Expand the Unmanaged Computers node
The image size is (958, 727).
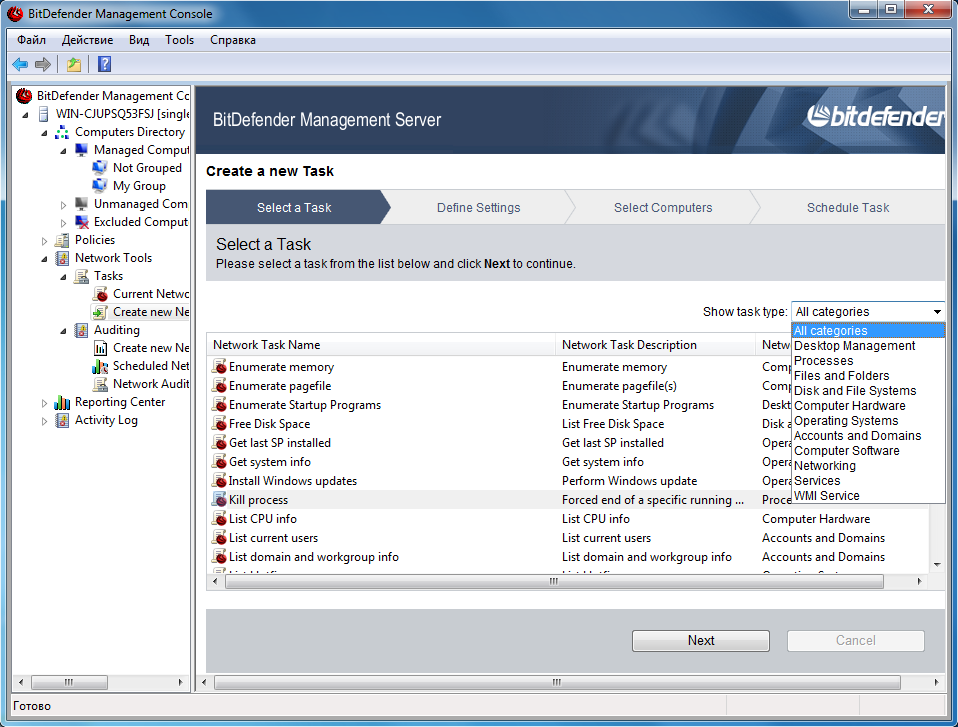point(64,205)
